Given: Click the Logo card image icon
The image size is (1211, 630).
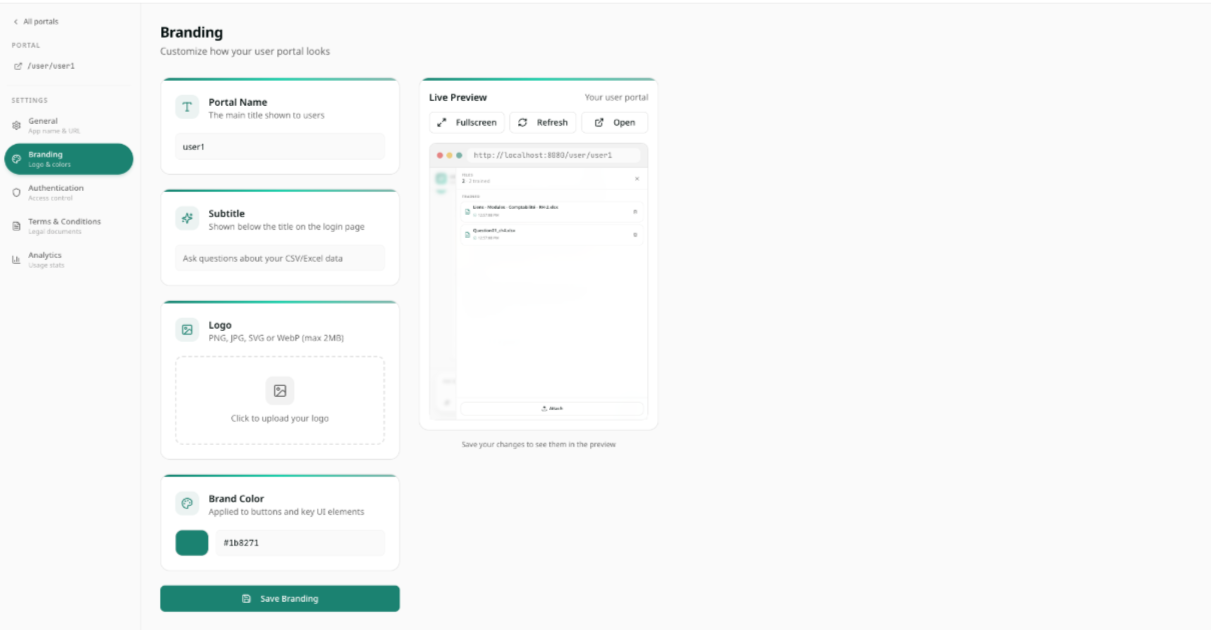Looking at the screenshot, I should tap(187, 330).
